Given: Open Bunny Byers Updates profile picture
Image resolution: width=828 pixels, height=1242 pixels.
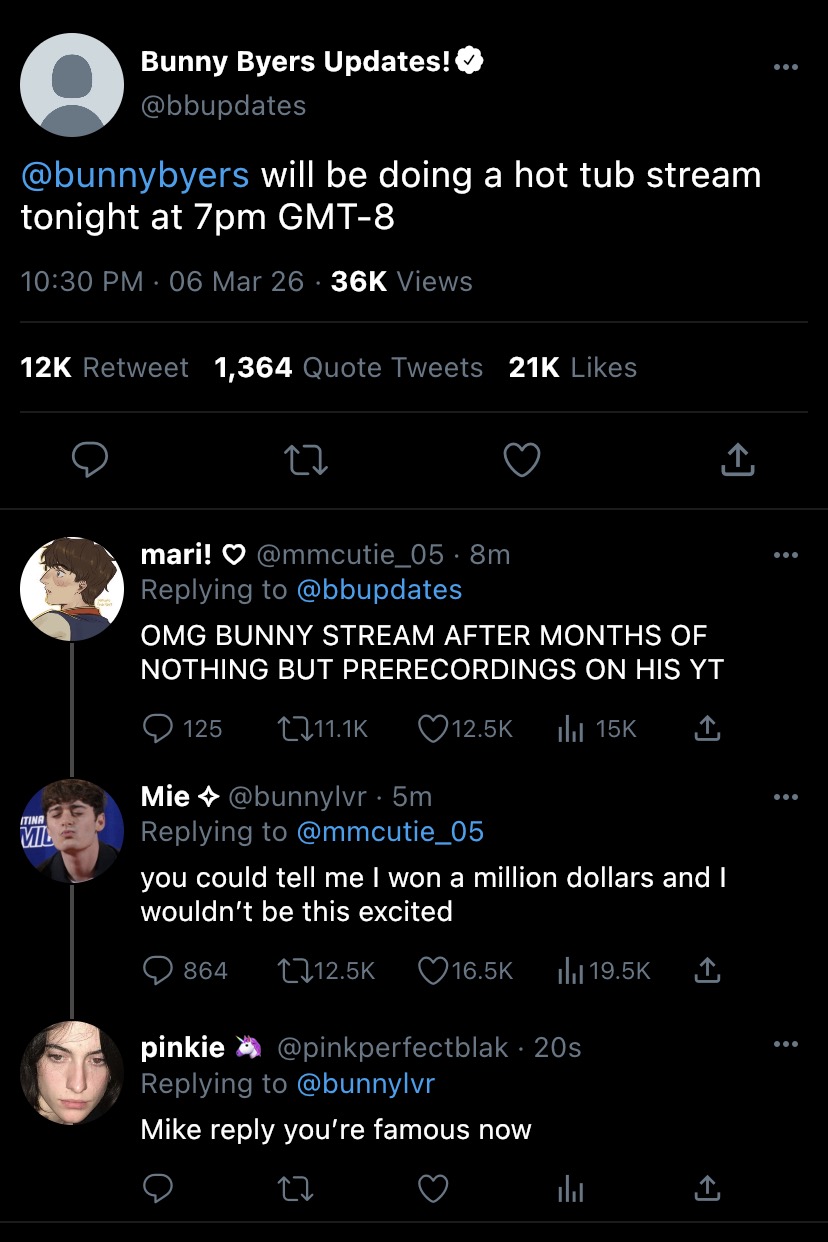Looking at the screenshot, I should tap(72, 84).
